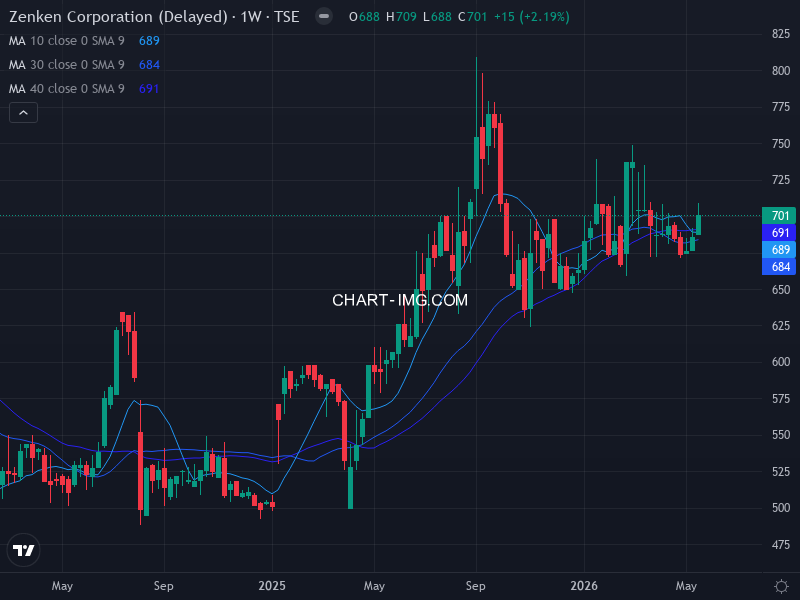Click the low value L688 in header
Image resolution: width=800 pixels, height=600 pixels.
437,17
